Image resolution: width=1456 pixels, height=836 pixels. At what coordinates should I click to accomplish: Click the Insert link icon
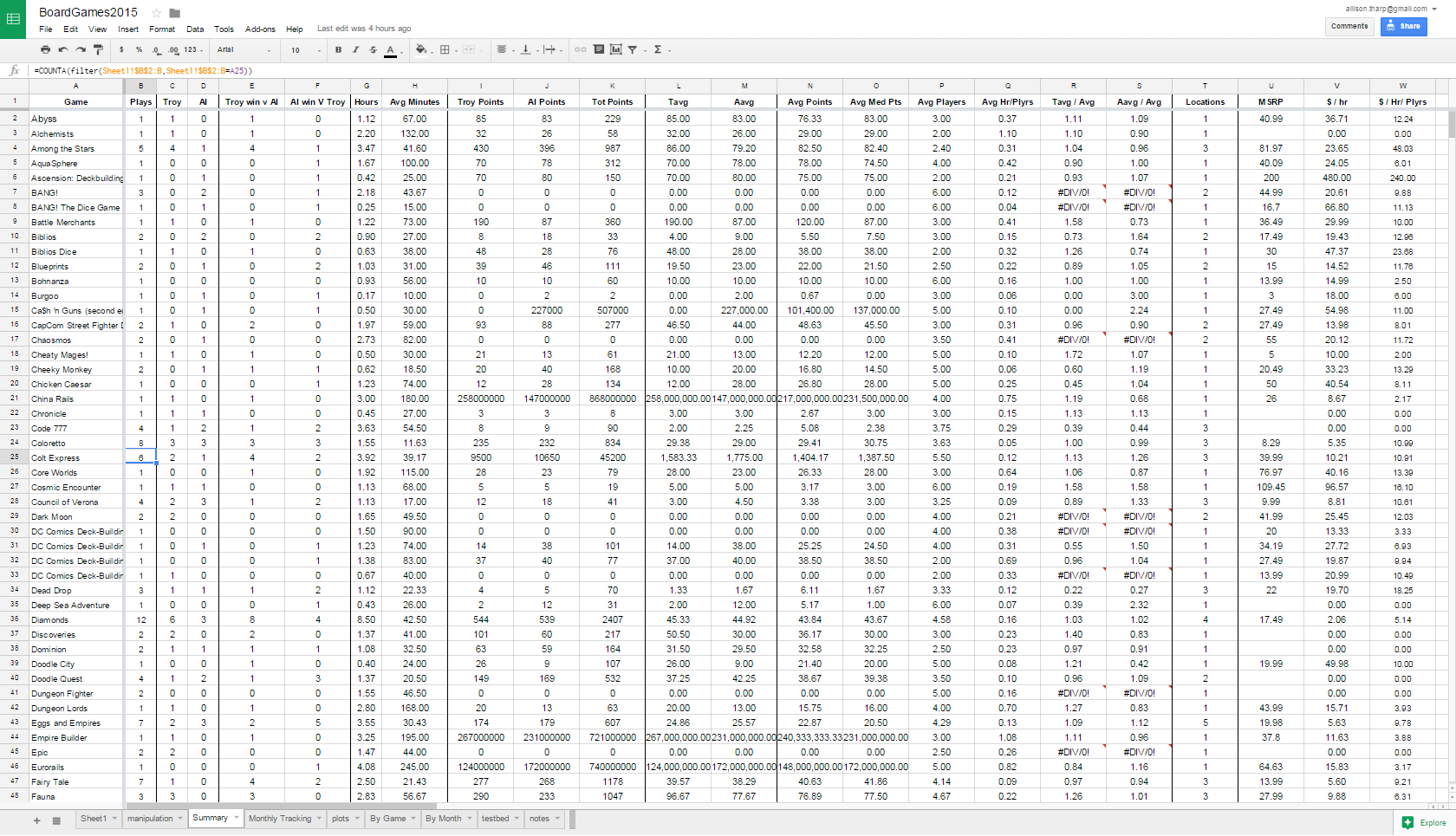(x=581, y=49)
